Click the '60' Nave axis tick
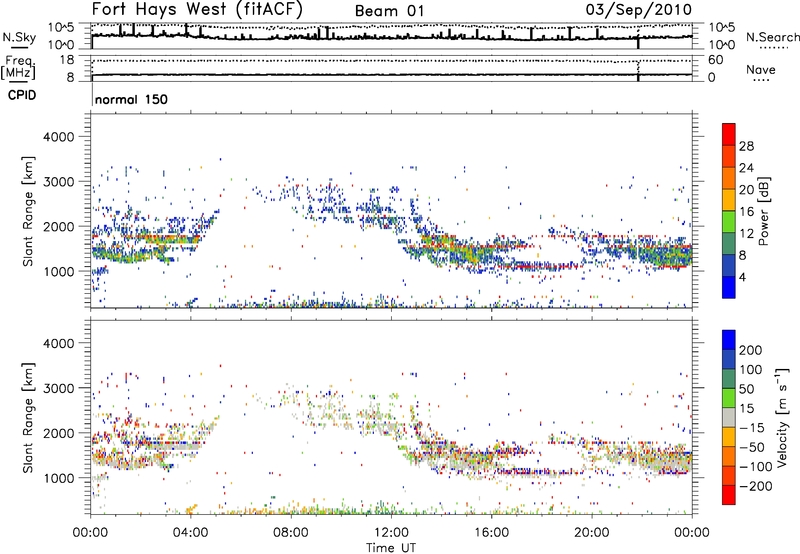The height and width of the screenshot is (554, 800). pyautogui.click(x=715, y=60)
